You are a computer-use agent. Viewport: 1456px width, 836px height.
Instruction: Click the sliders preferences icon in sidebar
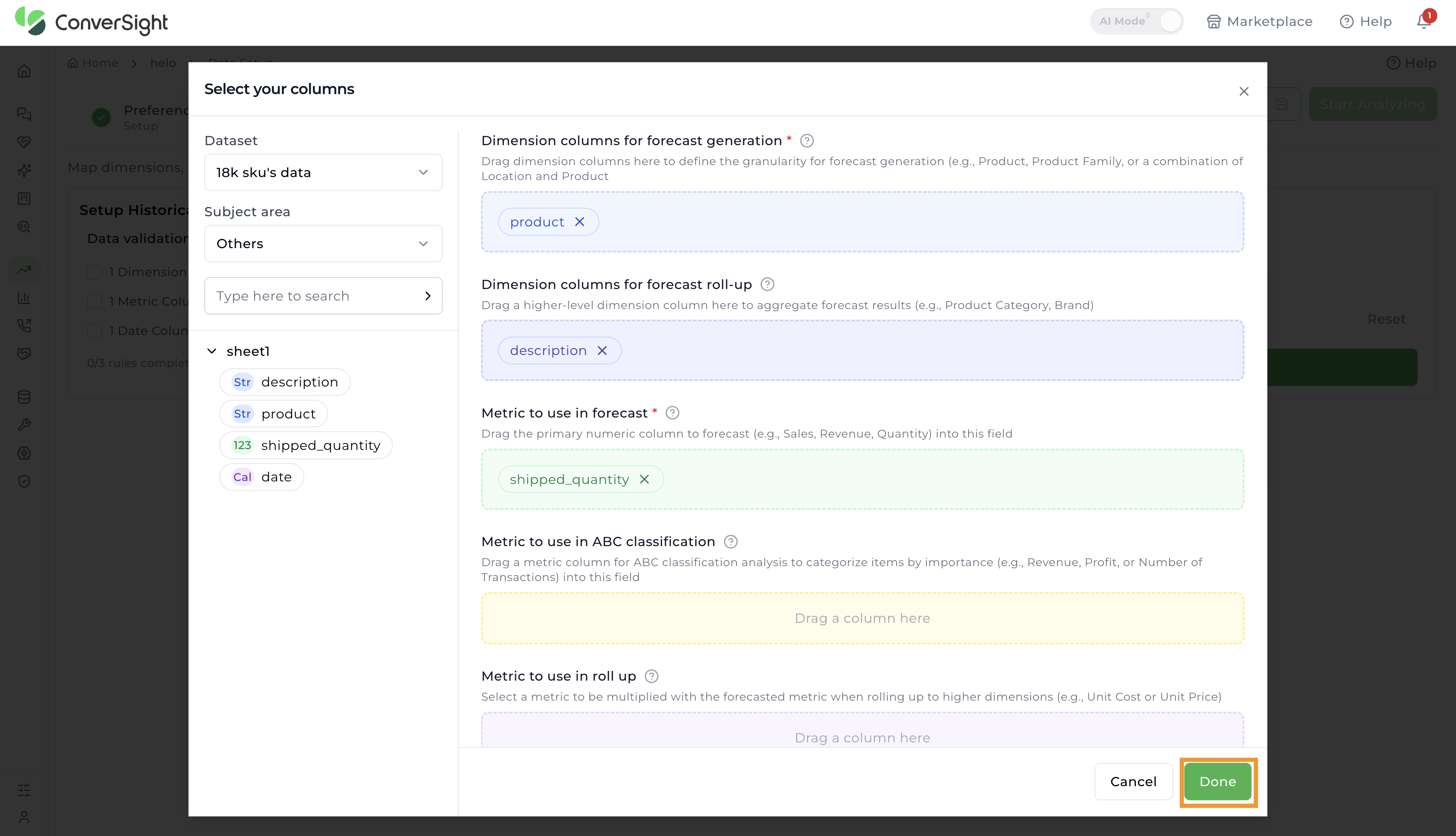[24, 790]
